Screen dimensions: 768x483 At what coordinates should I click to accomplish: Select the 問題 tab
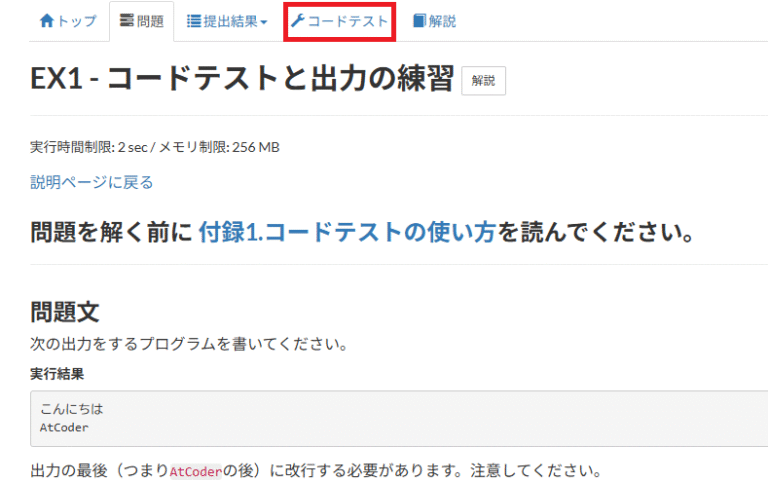(149, 21)
